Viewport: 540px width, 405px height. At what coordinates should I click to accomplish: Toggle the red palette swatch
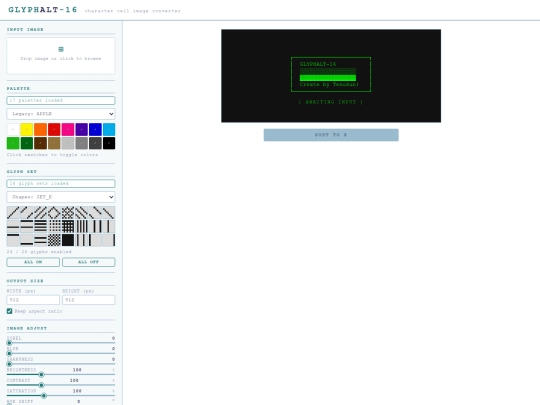pos(54,129)
